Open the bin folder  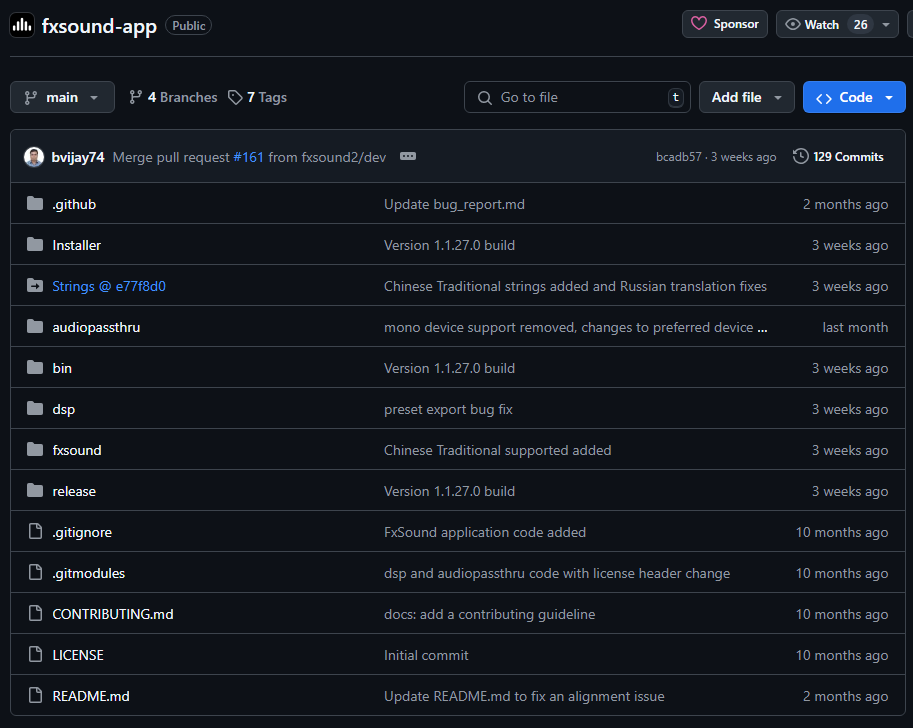click(62, 369)
